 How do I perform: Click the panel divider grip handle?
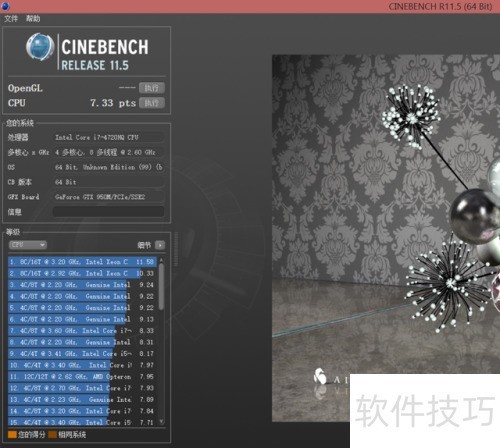176,249
